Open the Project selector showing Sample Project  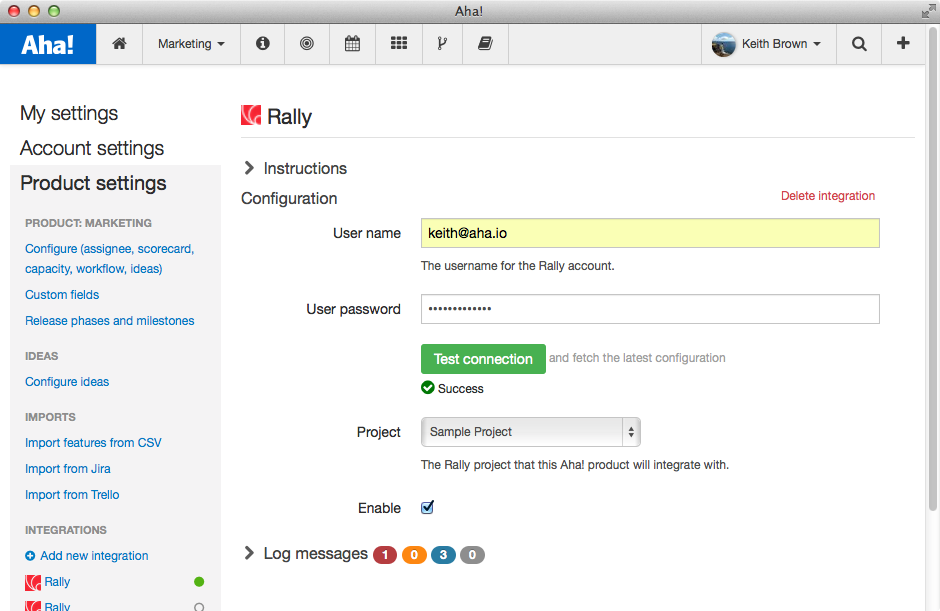(x=530, y=432)
